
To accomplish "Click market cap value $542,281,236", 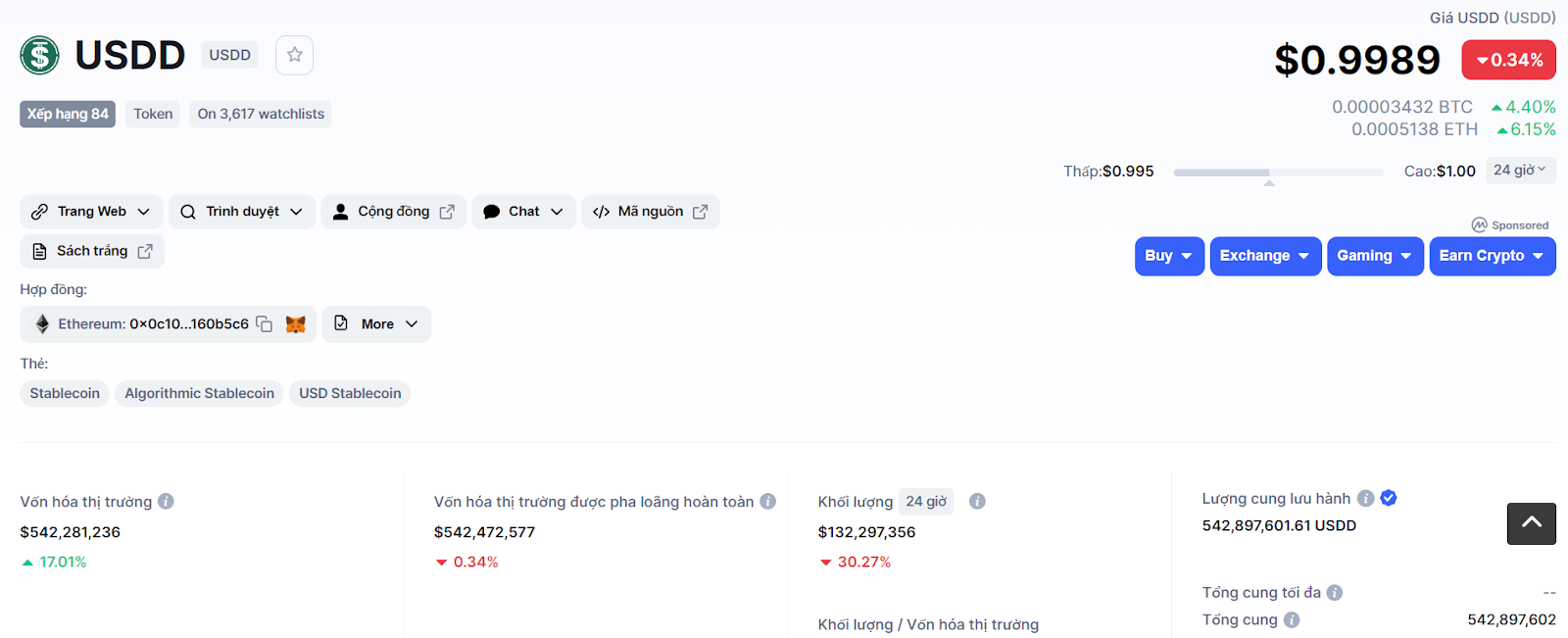I will click(x=71, y=532).
